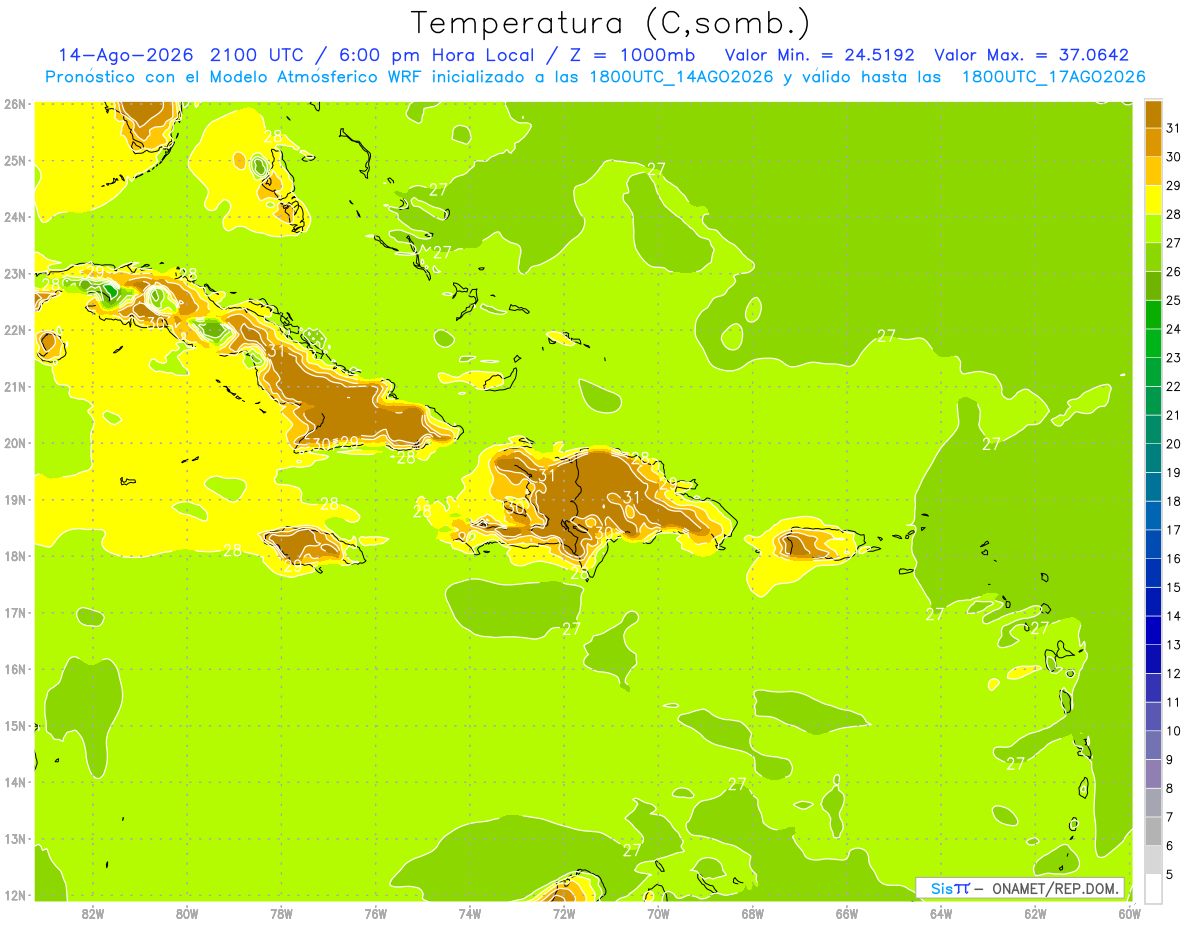Click the number 24 on the color scale
Viewport: 1200px width, 927px height.
point(1173,329)
